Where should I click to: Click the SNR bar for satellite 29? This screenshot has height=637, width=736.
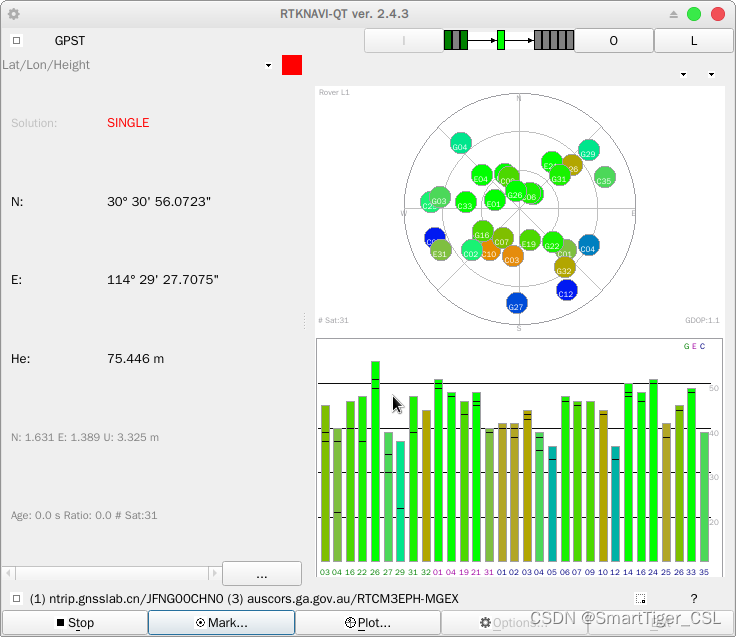pos(400,501)
